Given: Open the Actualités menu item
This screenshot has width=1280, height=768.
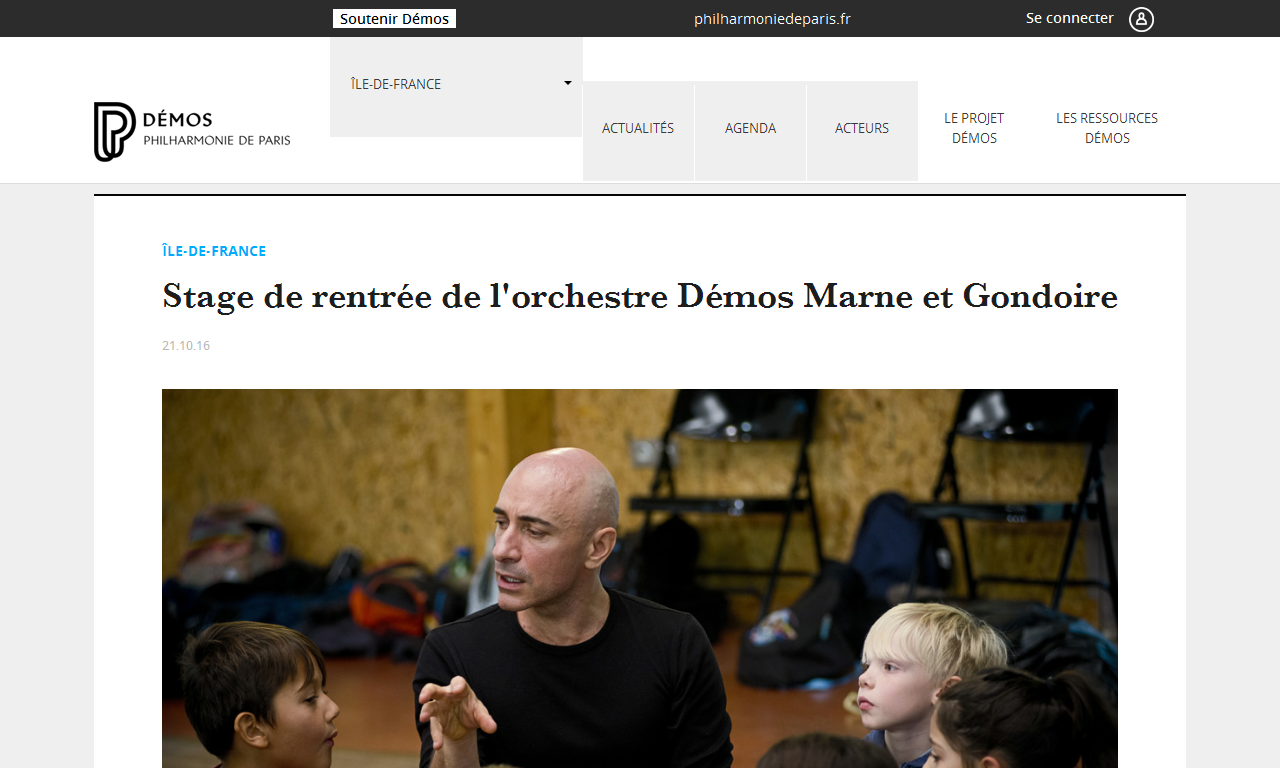Looking at the screenshot, I should point(638,129).
